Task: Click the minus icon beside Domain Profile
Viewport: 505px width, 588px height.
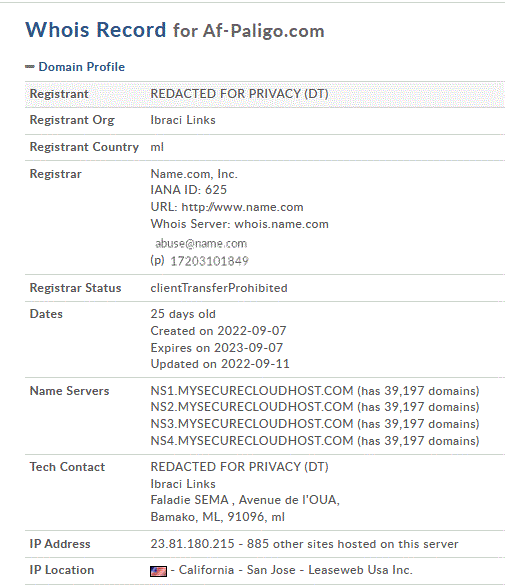Action: click(x=30, y=67)
